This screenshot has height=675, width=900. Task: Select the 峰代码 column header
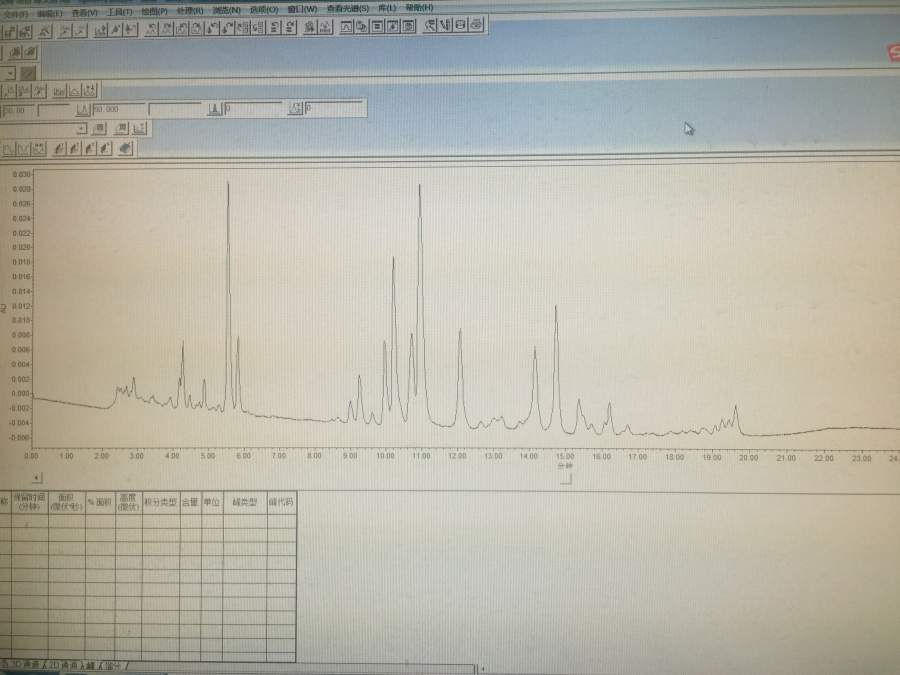tap(281, 502)
